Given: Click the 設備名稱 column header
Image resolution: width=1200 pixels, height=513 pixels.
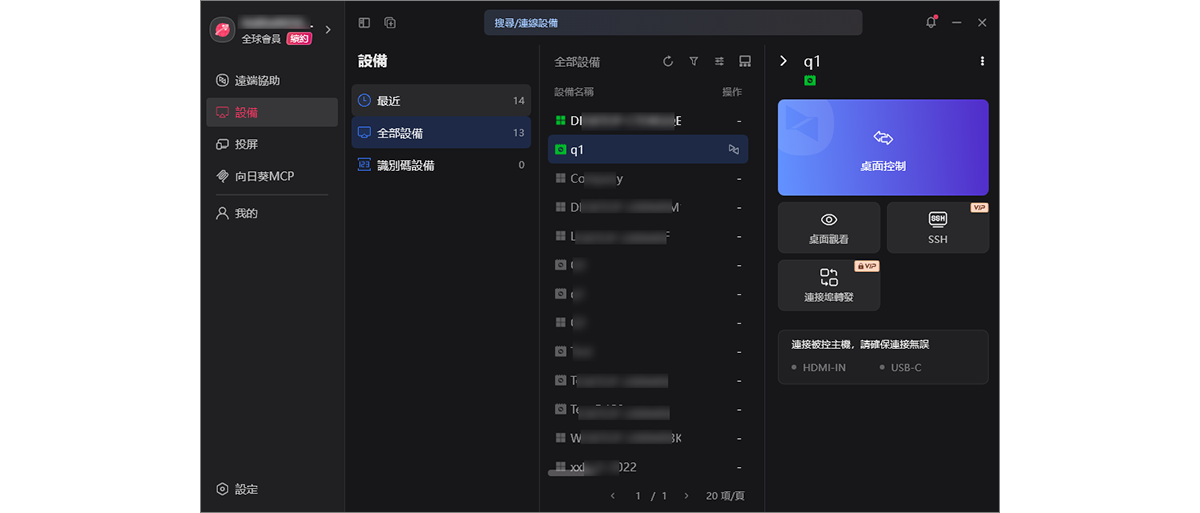Looking at the screenshot, I should click(x=575, y=92).
